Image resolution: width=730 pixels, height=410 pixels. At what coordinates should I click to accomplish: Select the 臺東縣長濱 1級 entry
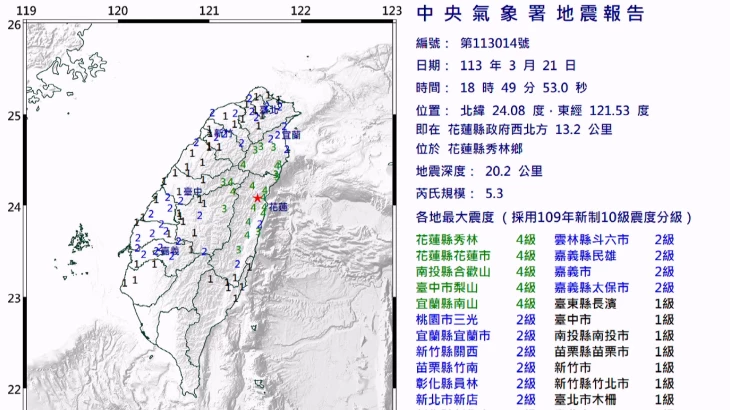pyautogui.click(x=614, y=303)
